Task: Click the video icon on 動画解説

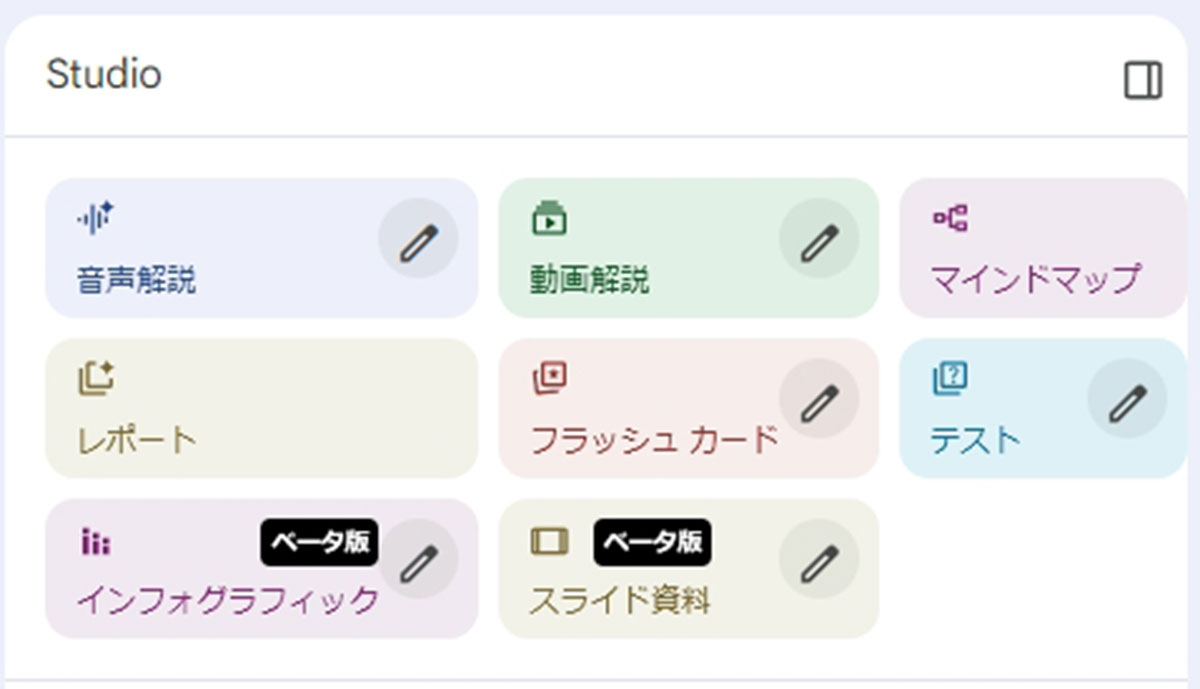Action: [549, 218]
